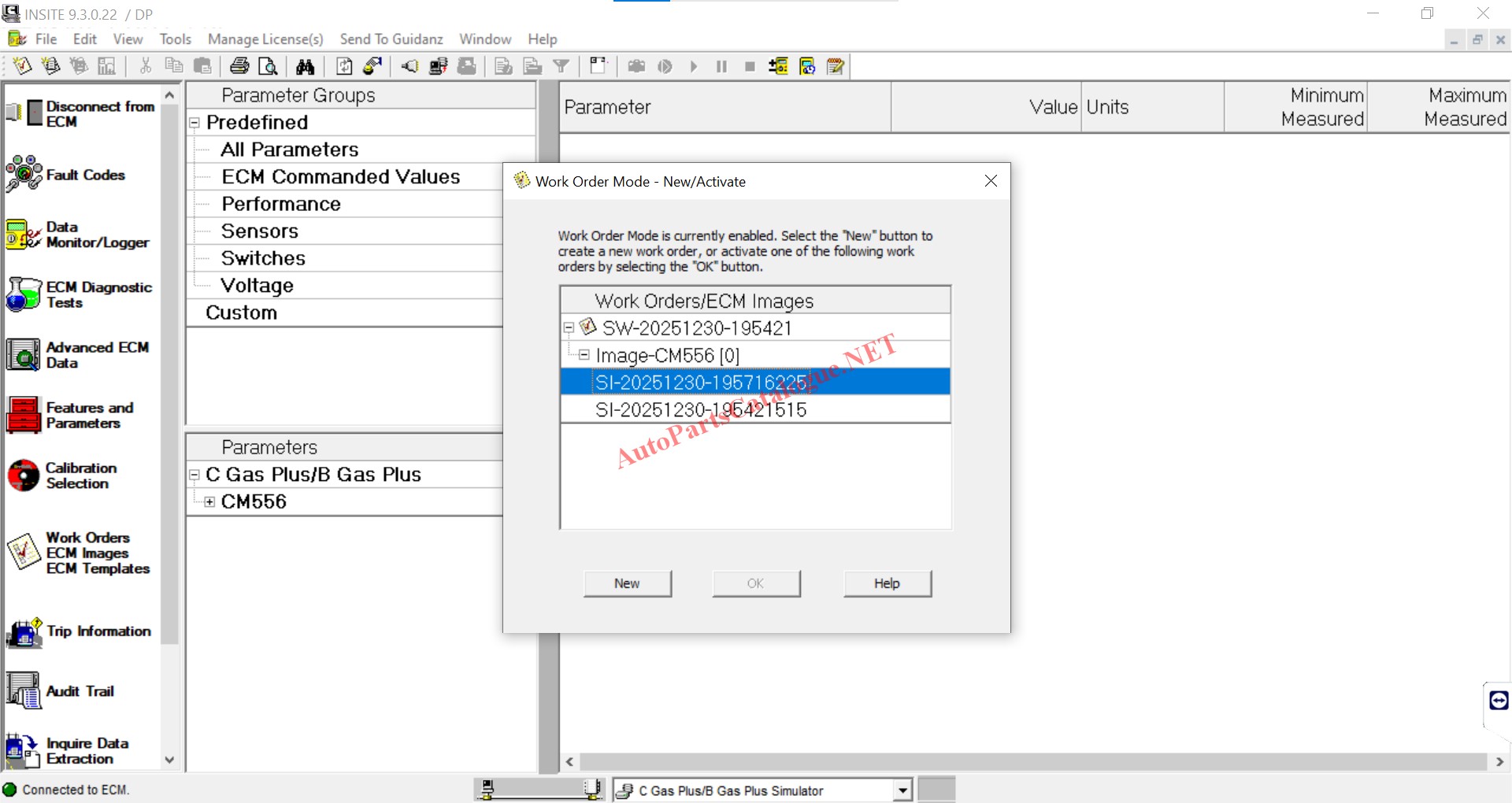
Task: Open Data Monitor/Logger from sidebar
Action: point(24,235)
